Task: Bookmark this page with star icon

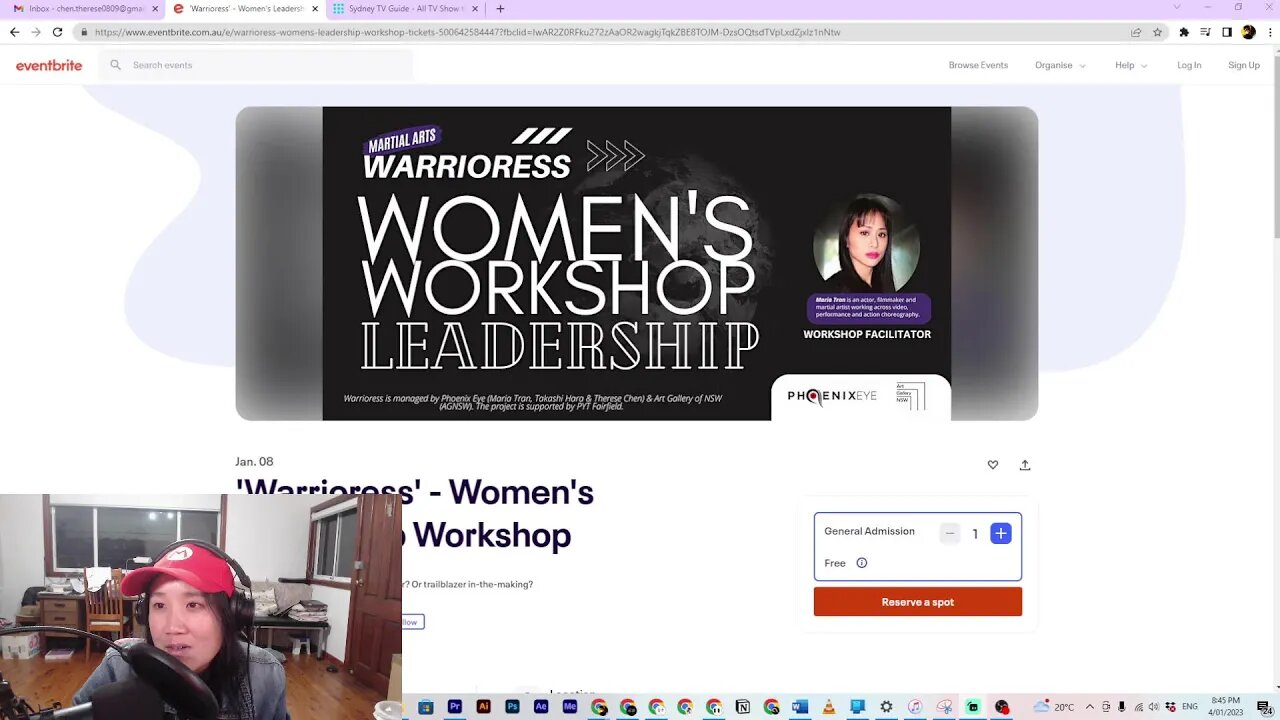Action: click(1157, 32)
